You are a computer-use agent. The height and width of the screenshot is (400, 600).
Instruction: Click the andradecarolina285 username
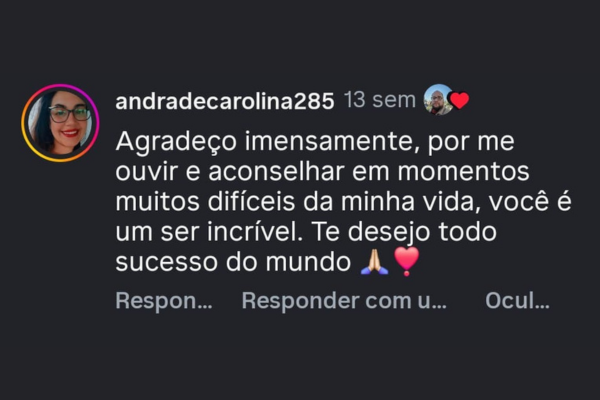tap(225, 101)
